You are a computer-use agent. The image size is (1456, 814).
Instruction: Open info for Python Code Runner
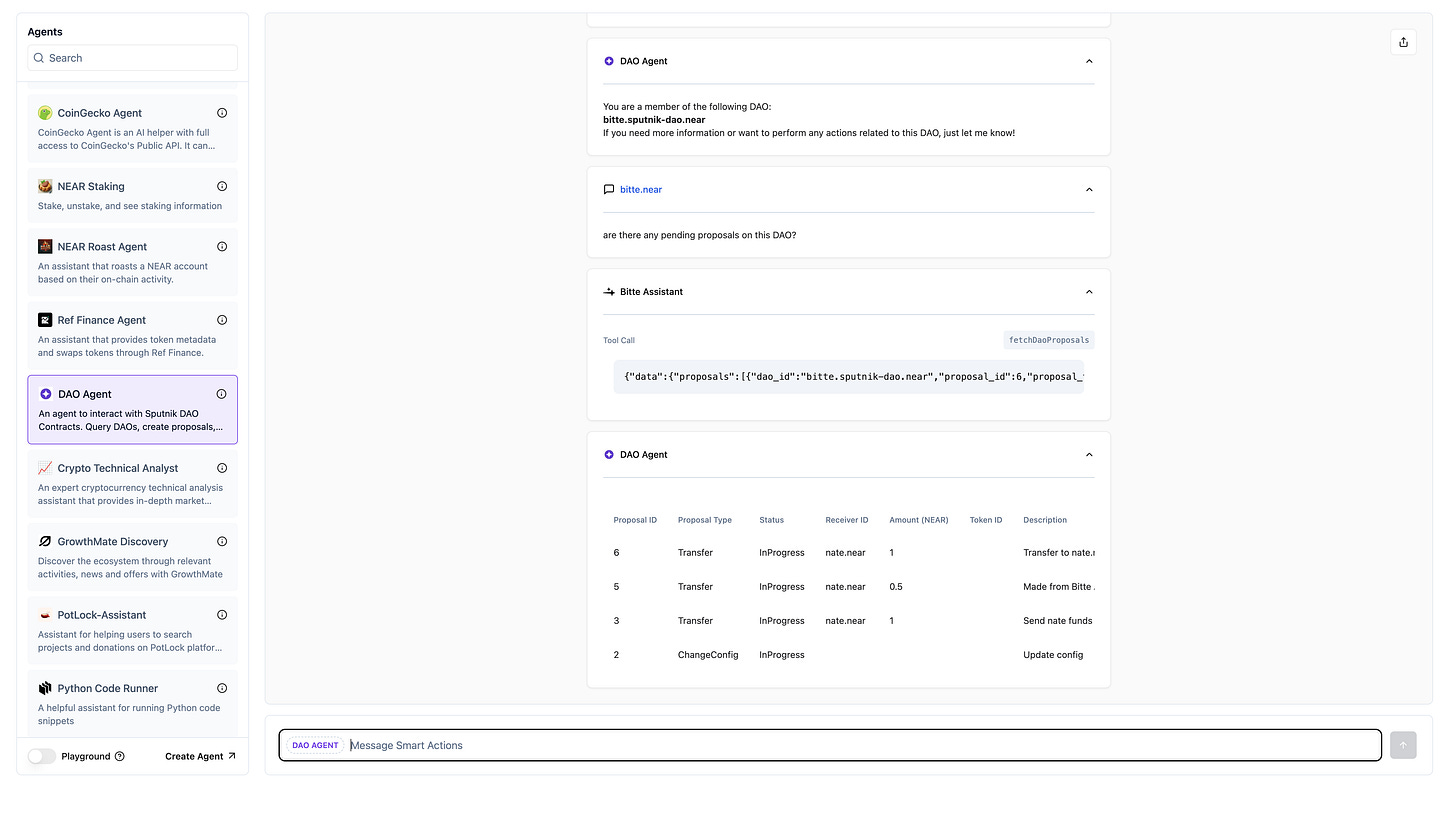(x=222, y=688)
